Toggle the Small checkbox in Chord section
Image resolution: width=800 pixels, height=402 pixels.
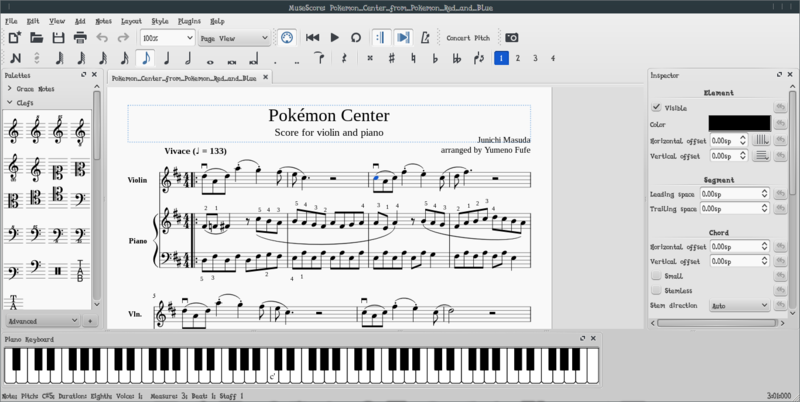(x=657, y=276)
